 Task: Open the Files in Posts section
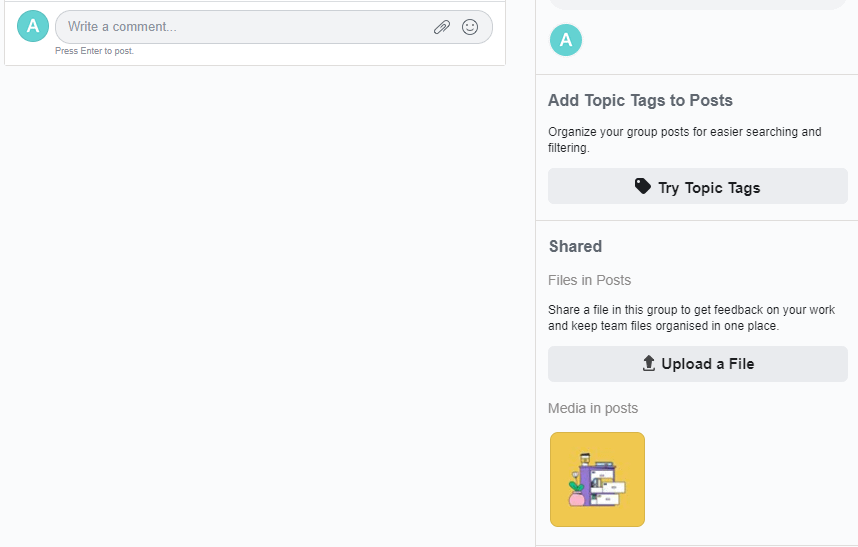coord(589,280)
